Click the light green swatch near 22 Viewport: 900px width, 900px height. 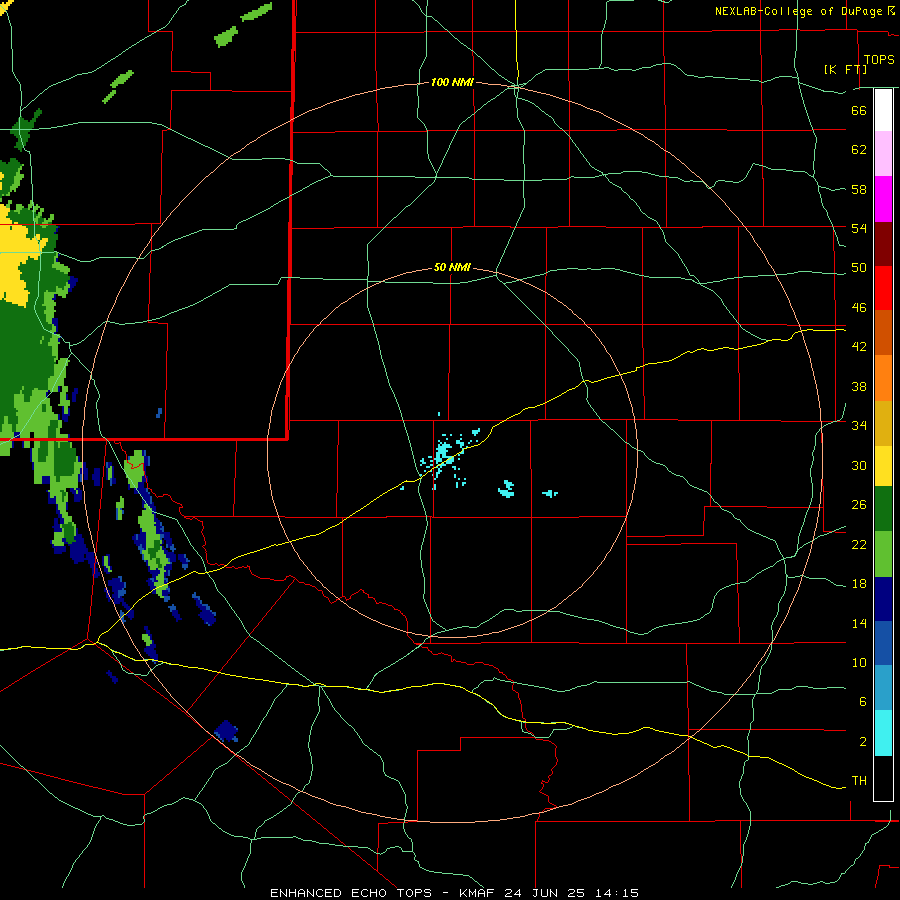pyautogui.click(x=883, y=554)
